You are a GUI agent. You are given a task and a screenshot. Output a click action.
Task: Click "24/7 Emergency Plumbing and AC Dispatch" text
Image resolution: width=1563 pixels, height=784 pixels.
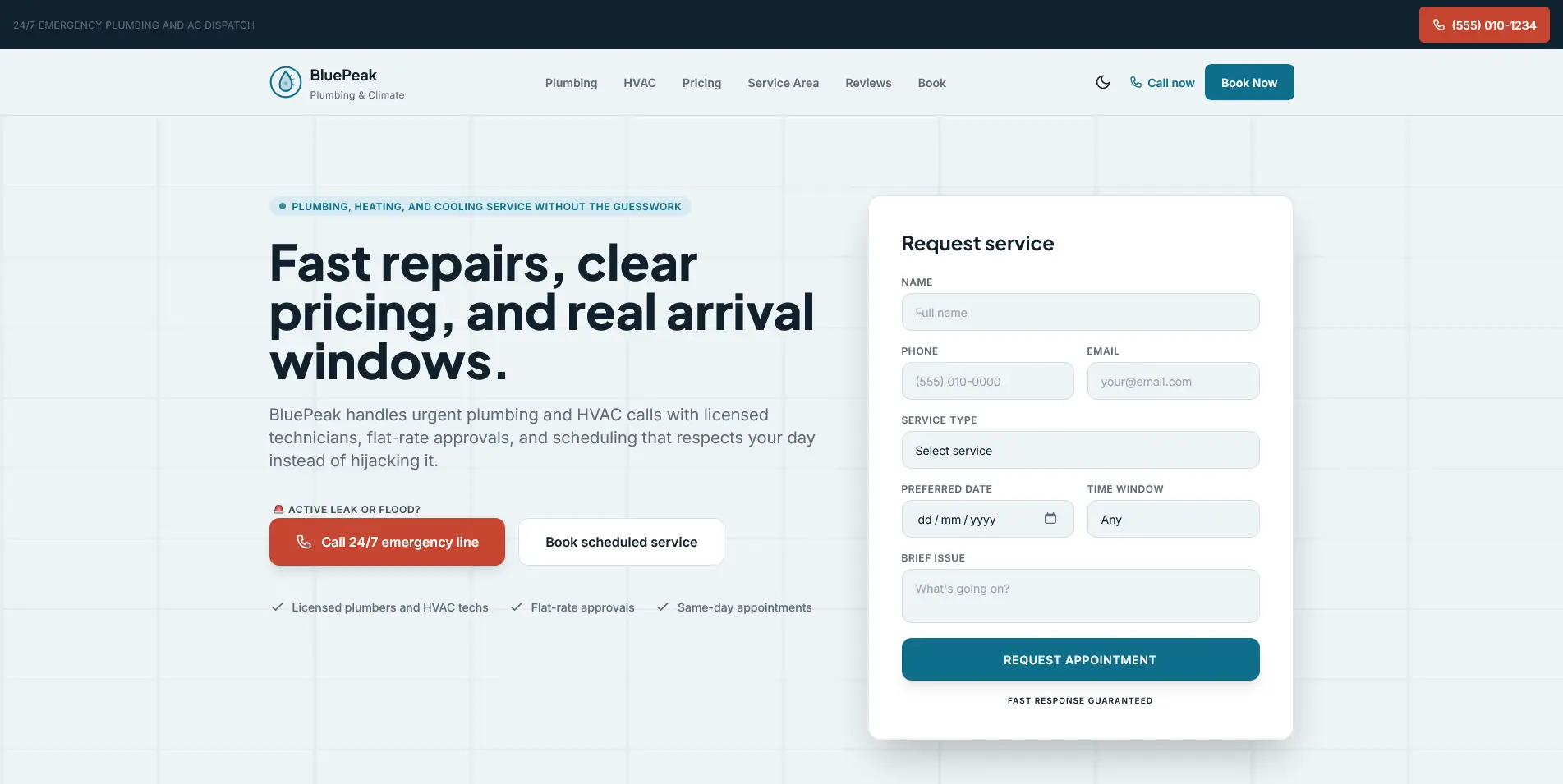[x=134, y=25]
